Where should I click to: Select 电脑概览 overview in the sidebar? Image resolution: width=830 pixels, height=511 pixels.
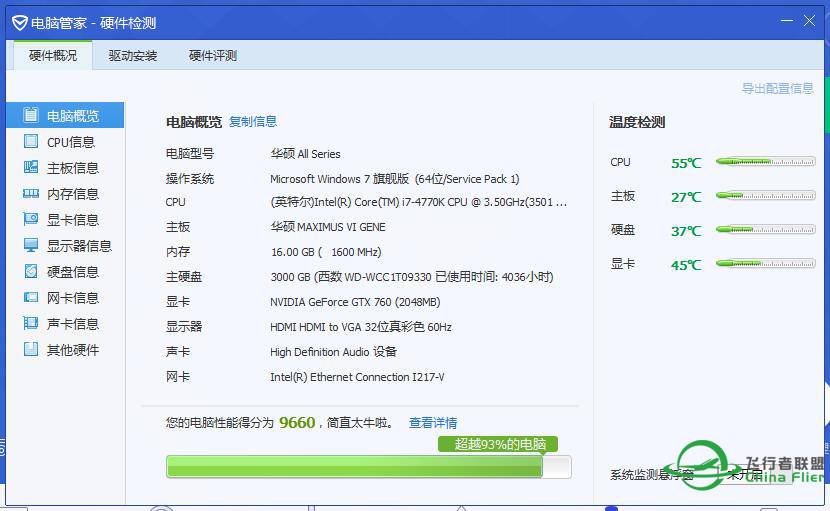[x=72, y=116]
